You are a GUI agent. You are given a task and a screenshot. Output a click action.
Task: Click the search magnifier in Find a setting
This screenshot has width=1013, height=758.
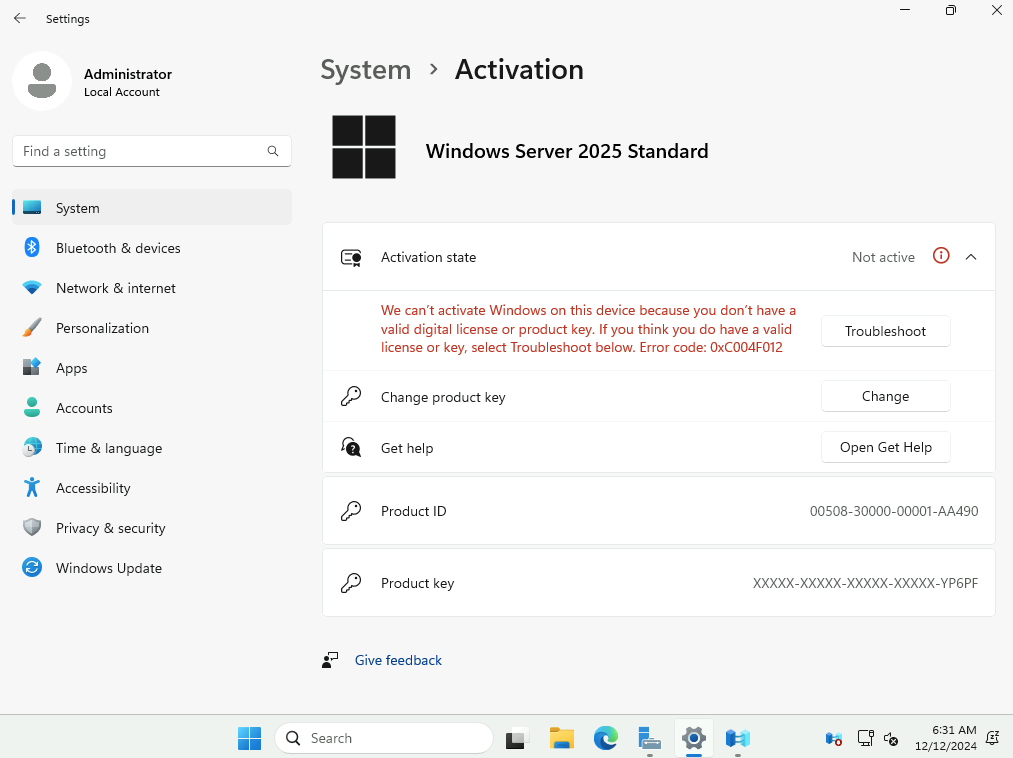coord(273,151)
